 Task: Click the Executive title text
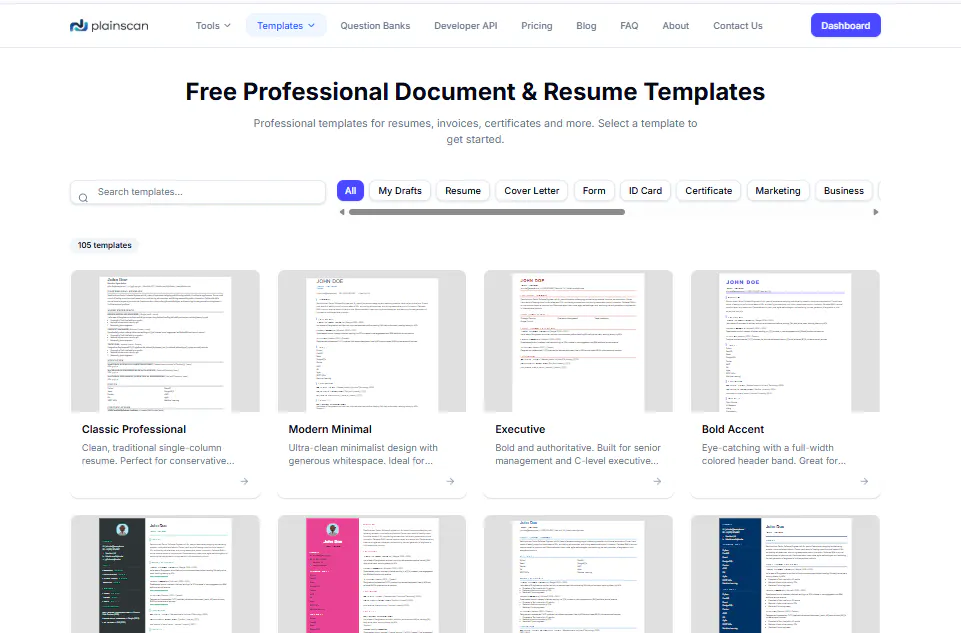click(x=520, y=430)
